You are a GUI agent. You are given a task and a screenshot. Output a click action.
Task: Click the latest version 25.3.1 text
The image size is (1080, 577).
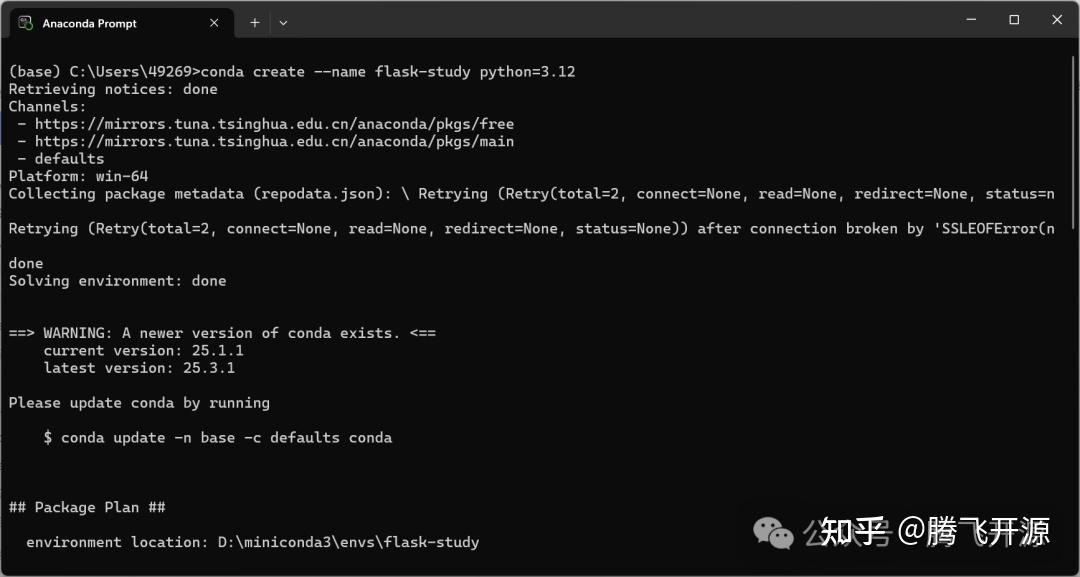click(139, 368)
